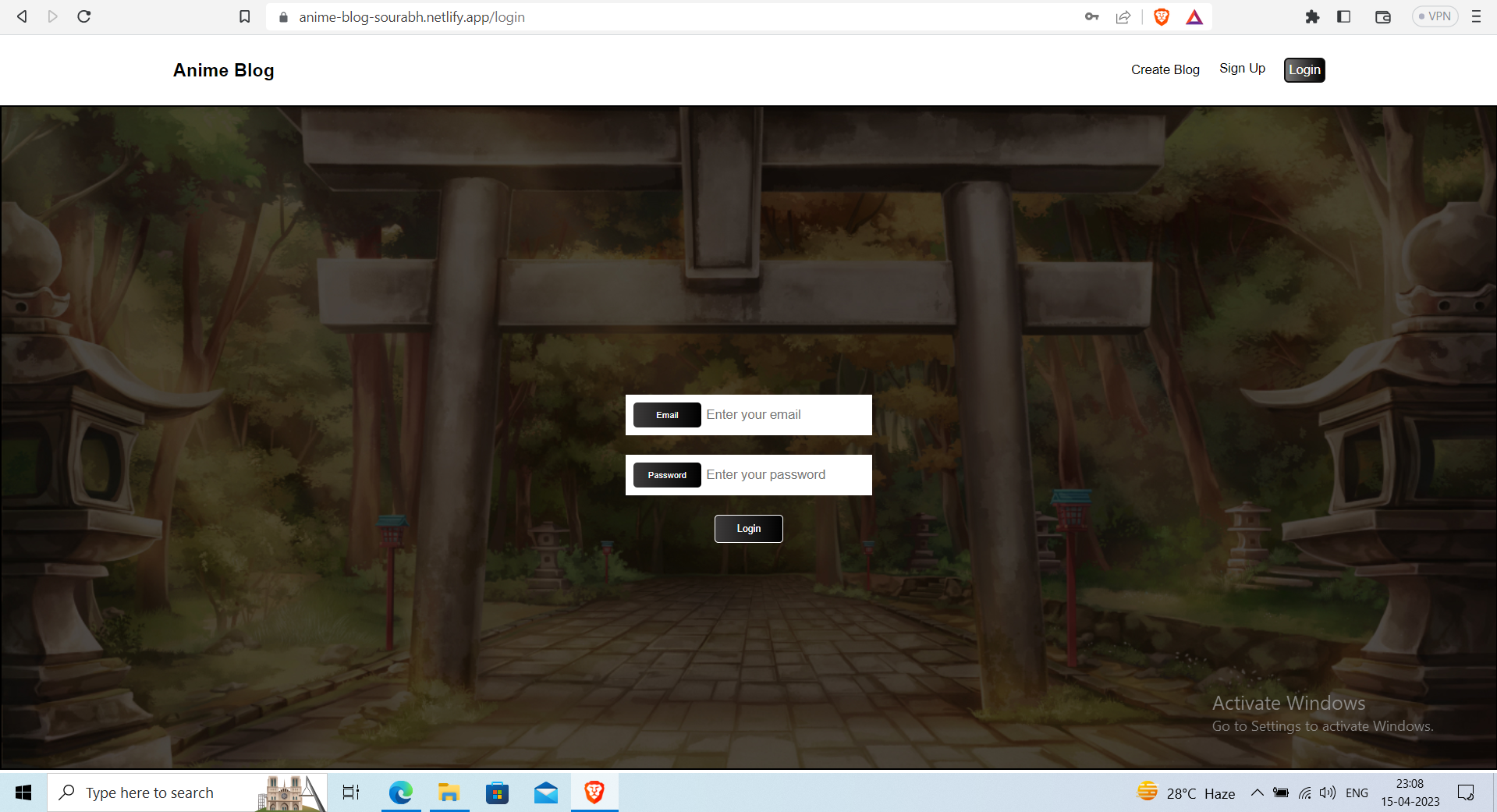Viewport: 1497px width, 812px height.
Task: Click the Password label badge
Action: coord(667,475)
